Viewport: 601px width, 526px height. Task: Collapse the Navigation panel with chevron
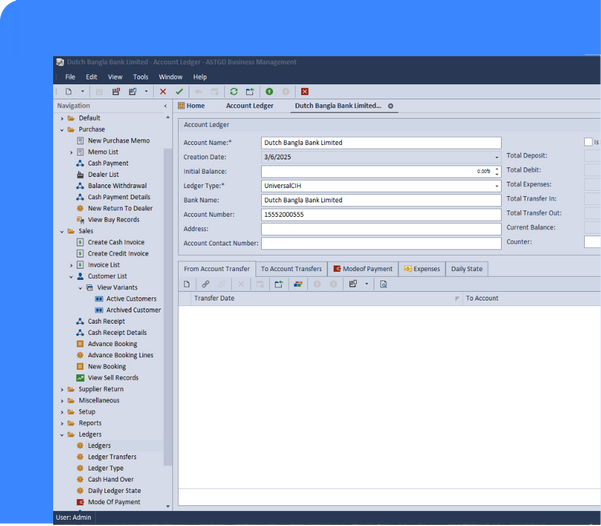point(166,106)
